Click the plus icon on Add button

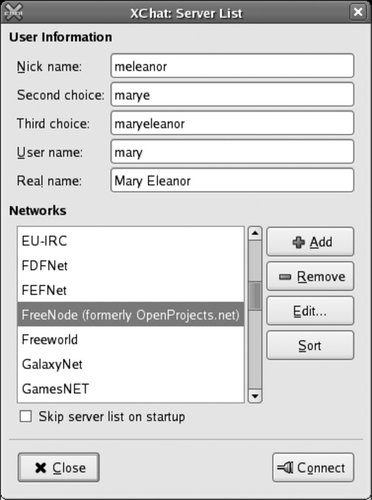299,242
